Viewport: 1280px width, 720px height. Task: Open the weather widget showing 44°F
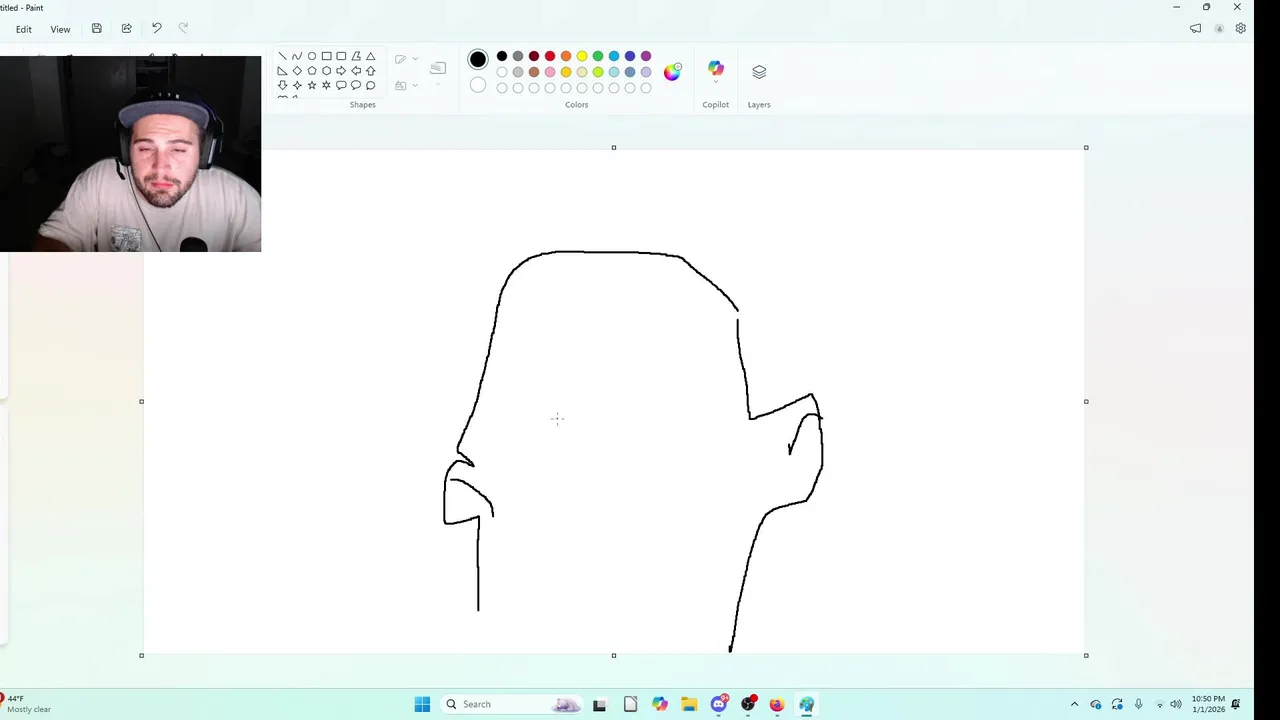point(26,704)
